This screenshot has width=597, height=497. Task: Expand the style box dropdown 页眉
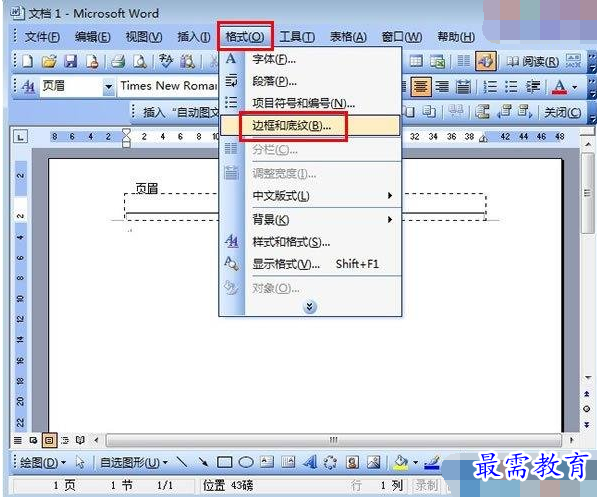point(109,87)
